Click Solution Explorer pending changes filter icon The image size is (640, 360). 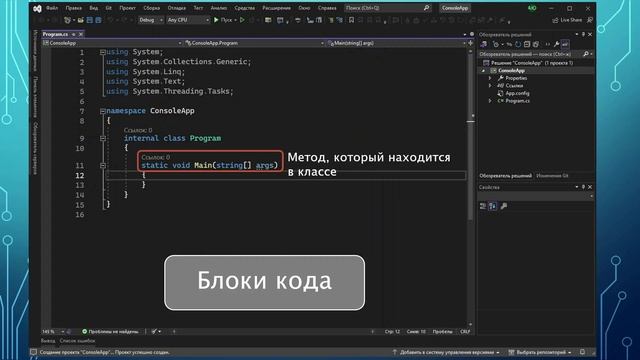[x=496, y=44]
